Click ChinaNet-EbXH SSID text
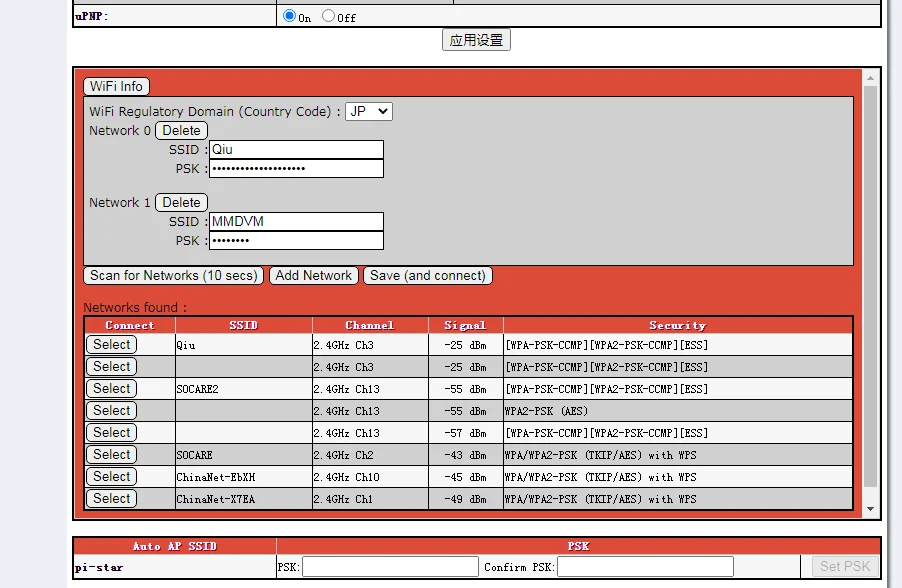 216,478
